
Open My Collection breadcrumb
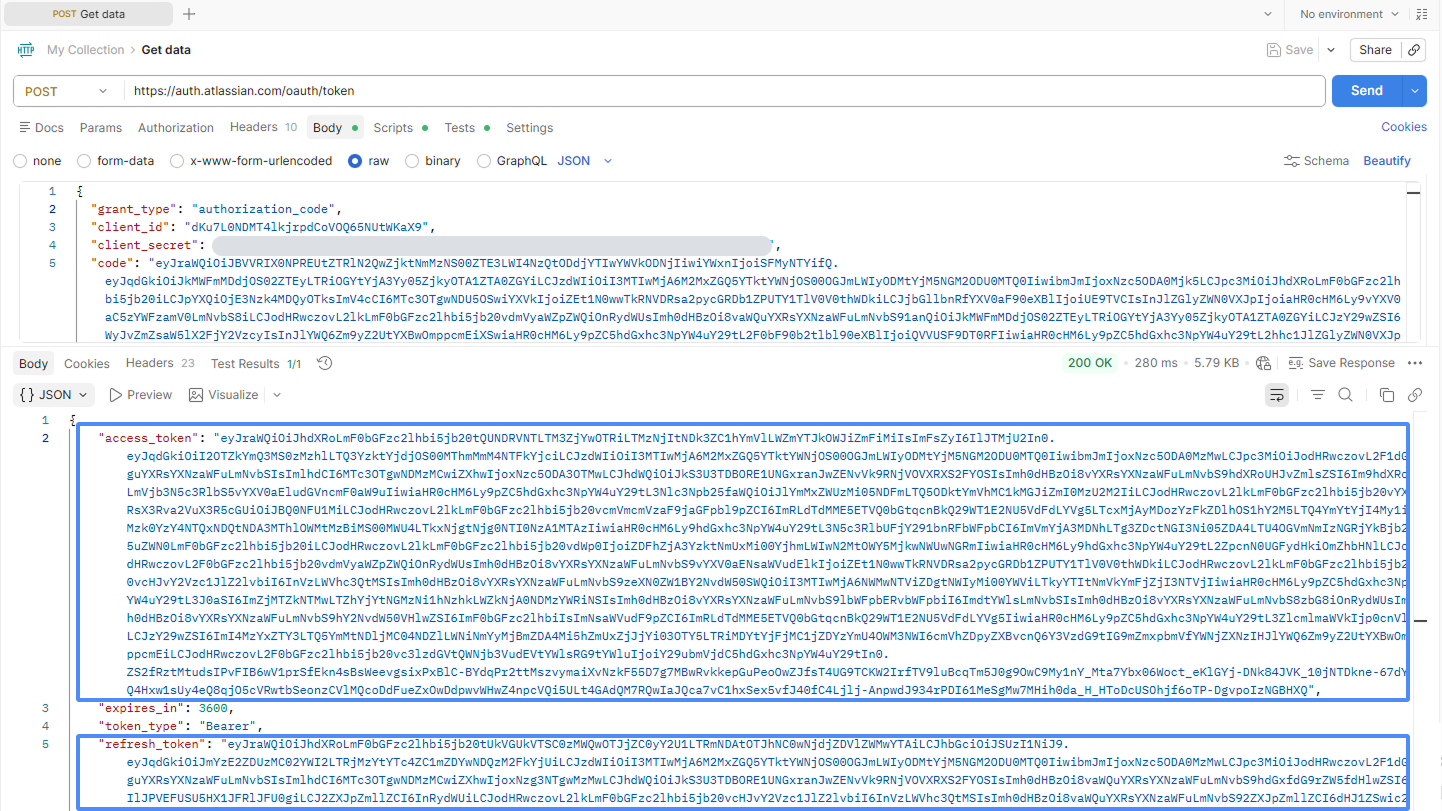click(86, 50)
